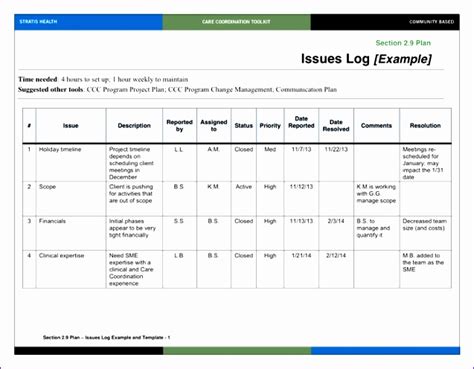Image resolution: width=474 pixels, height=369 pixels.
Task: Click the 'Issue' column header
Action: point(71,126)
